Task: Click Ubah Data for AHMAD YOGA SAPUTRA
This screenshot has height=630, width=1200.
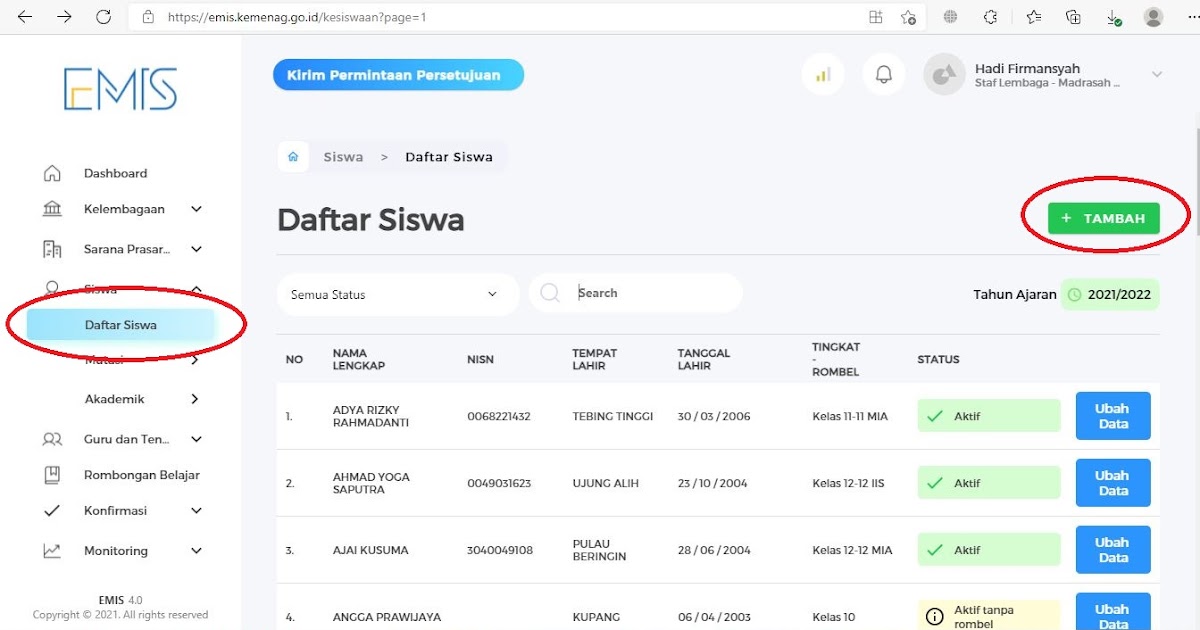Action: tap(1113, 482)
